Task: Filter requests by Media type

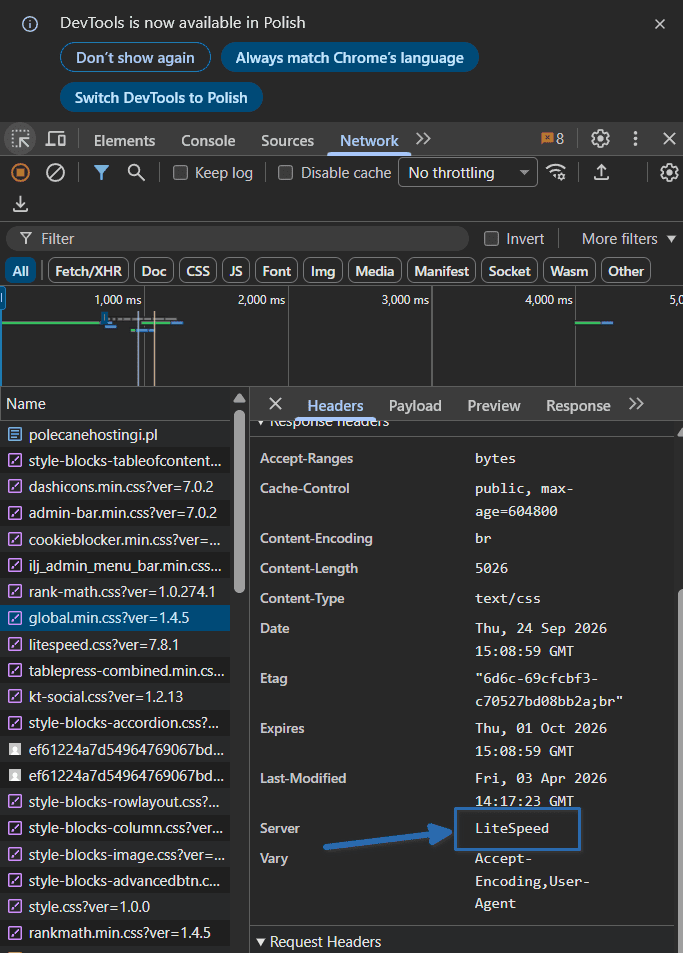Action: click(x=375, y=271)
